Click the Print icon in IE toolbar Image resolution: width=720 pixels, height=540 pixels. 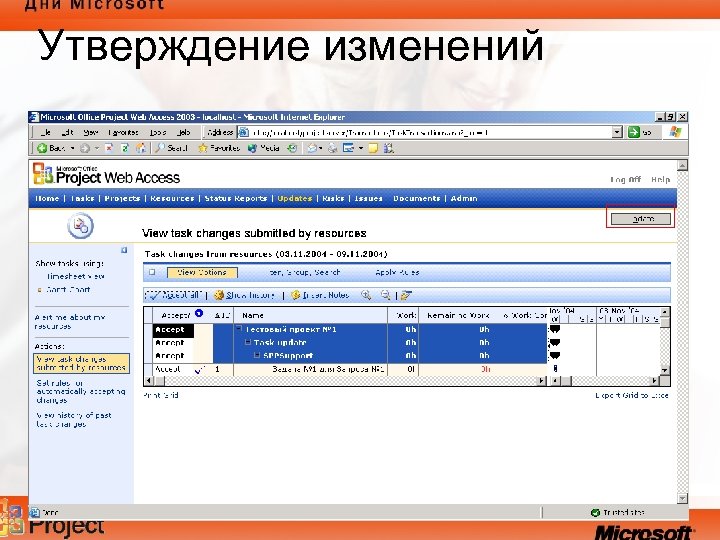tap(333, 148)
